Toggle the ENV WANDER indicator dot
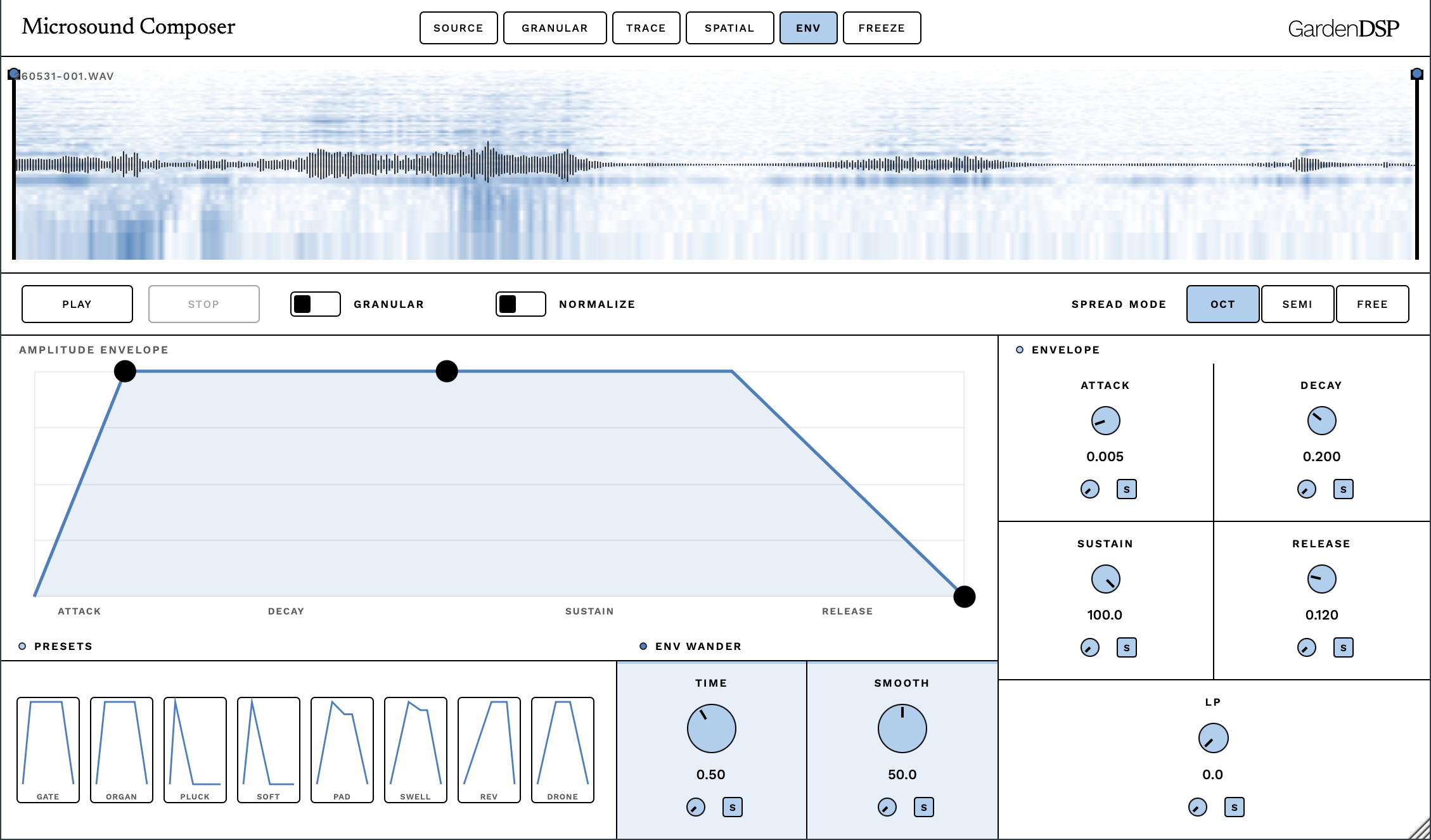Image resolution: width=1431 pixels, height=840 pixels. [643, 646]
